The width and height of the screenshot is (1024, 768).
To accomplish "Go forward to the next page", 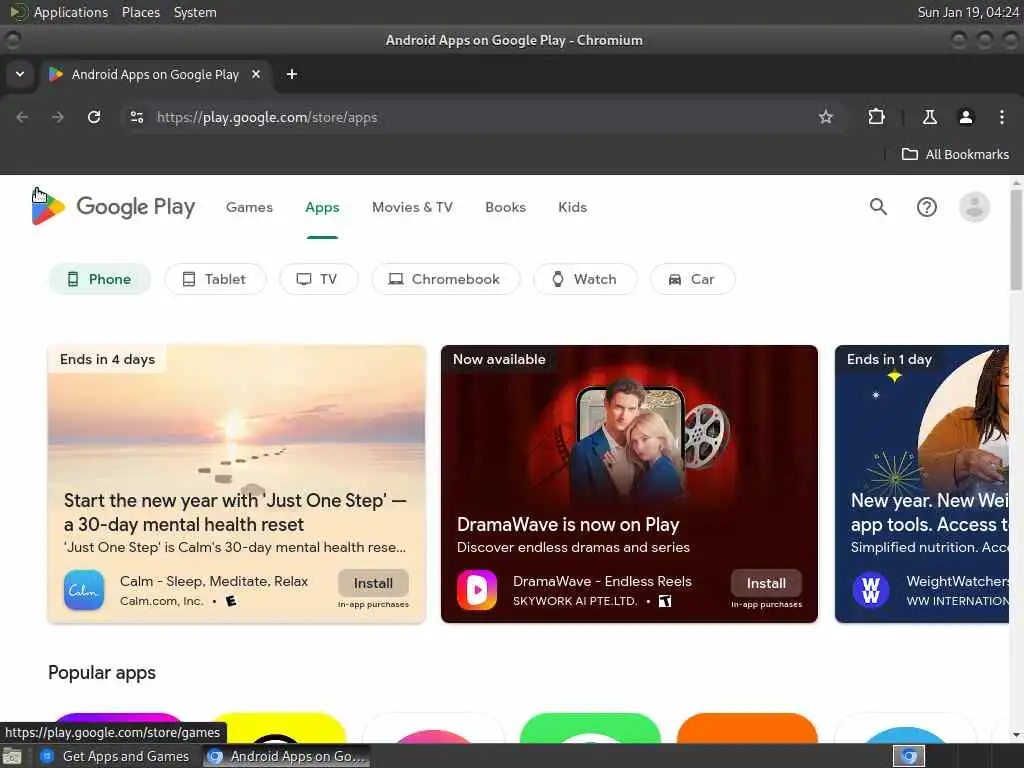I will pyautogui.click(x=58, y=117).
